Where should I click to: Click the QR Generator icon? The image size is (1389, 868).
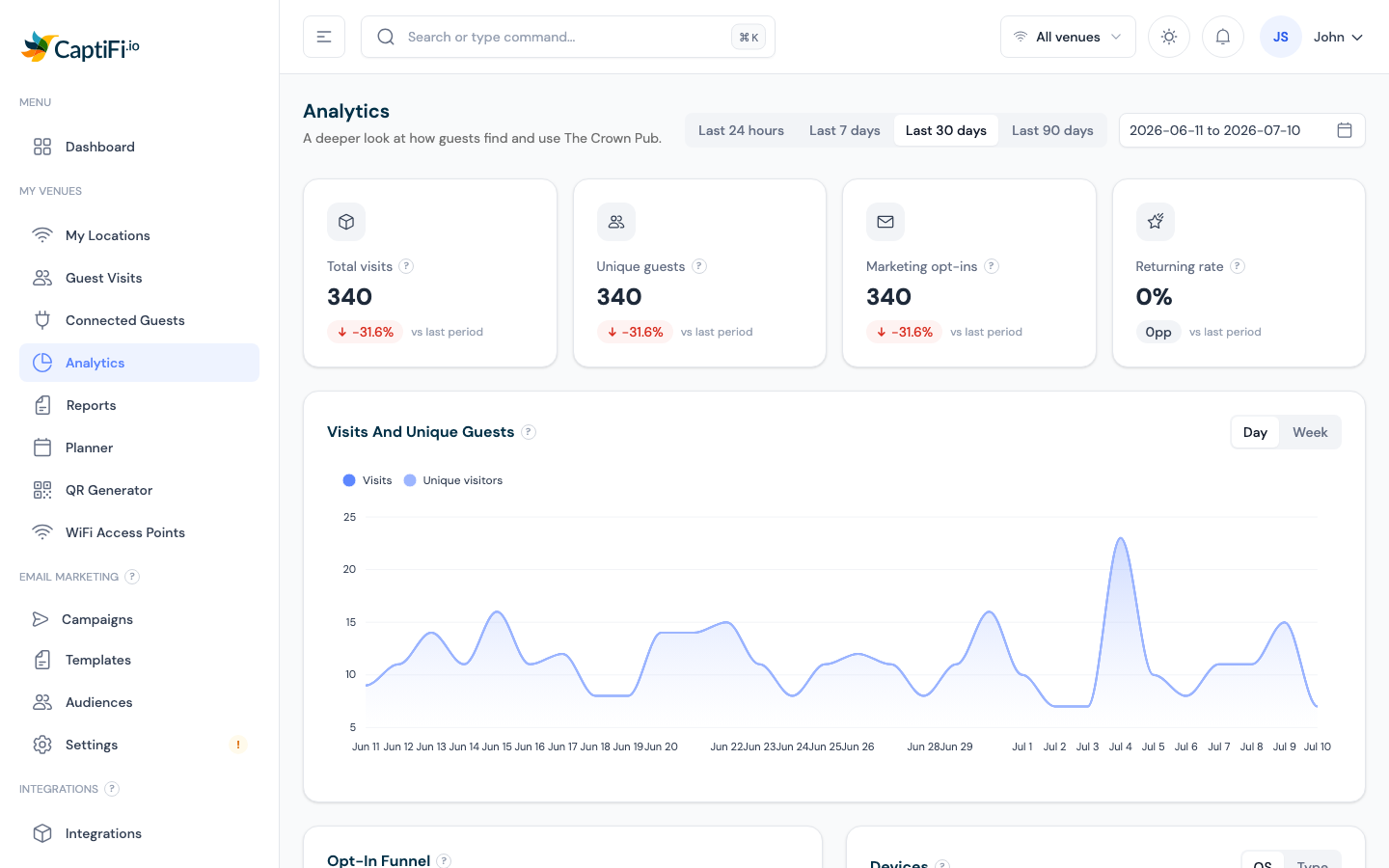point(42,490)
